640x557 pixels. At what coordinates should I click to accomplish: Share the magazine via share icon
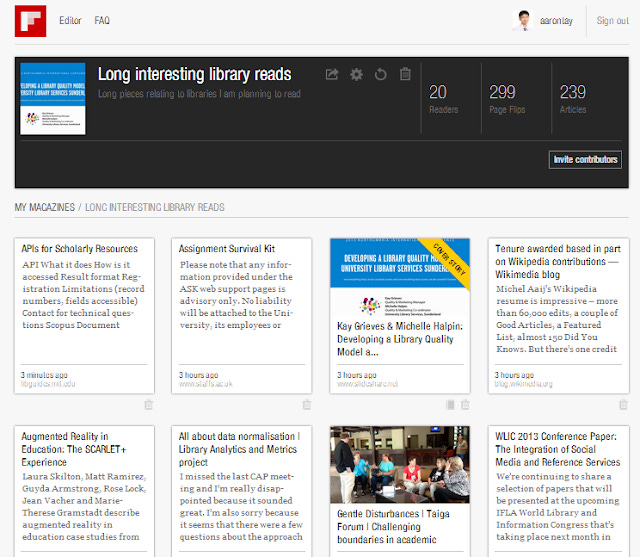pyautogui.click(x=332, y=74)
